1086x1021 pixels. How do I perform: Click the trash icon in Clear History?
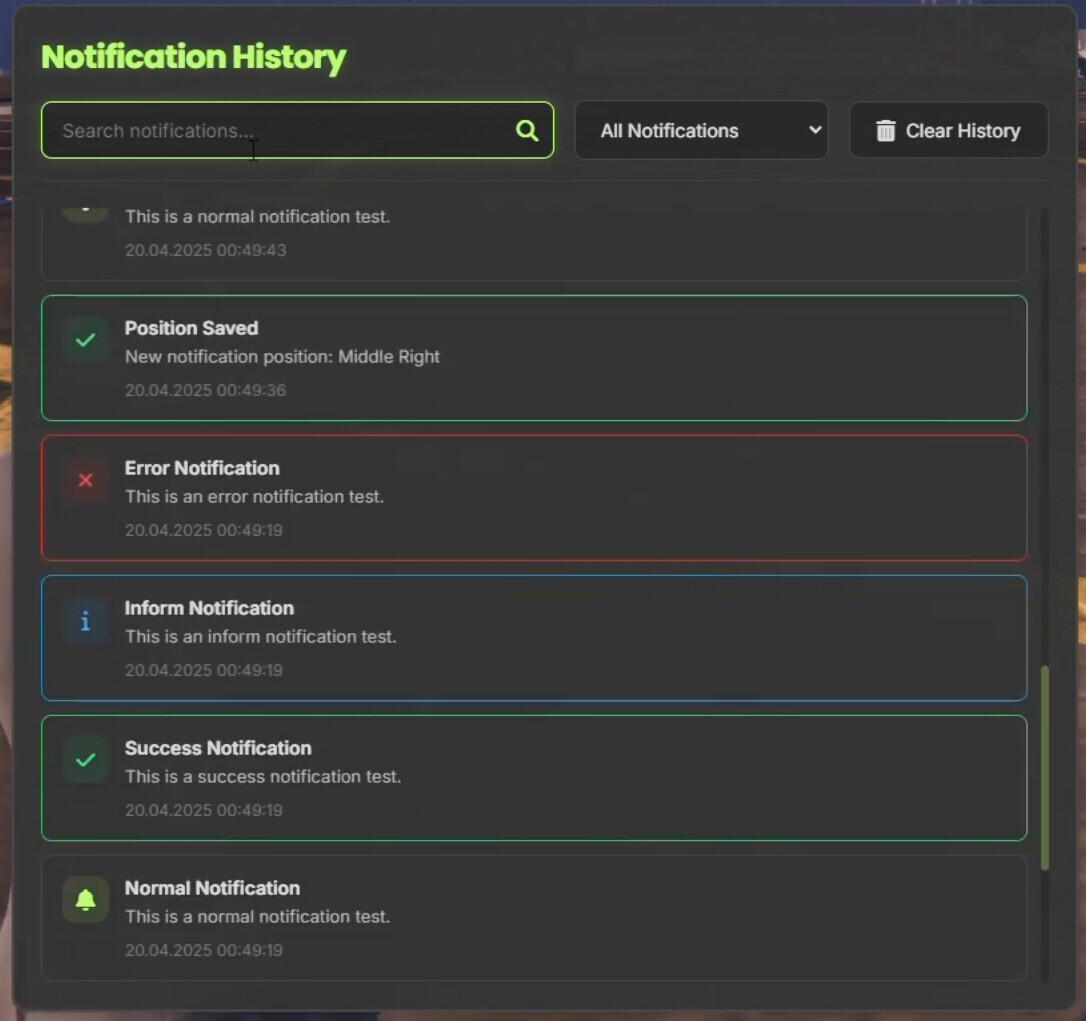point(885,130)
